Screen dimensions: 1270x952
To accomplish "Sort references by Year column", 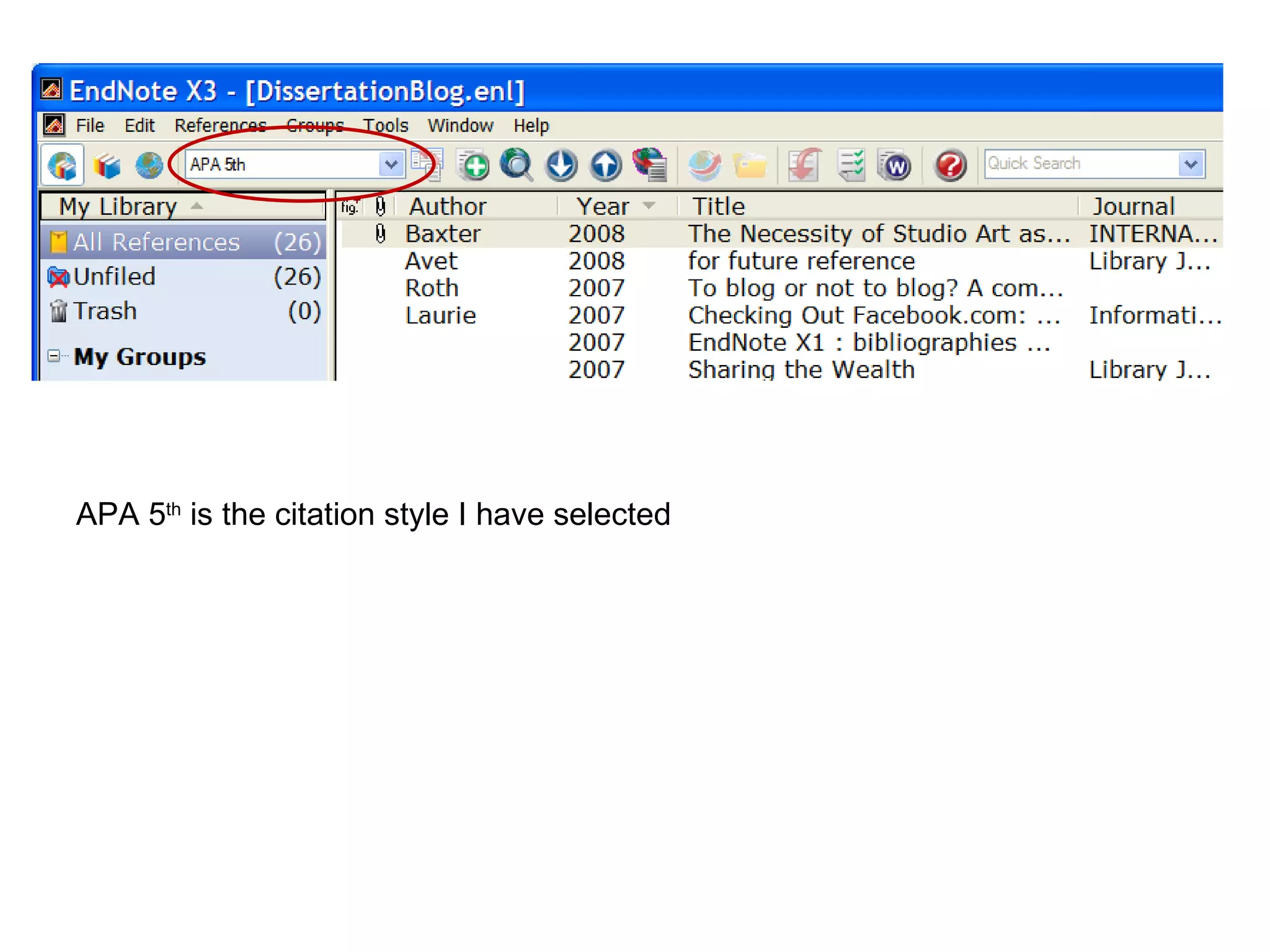I will (618, 206).
